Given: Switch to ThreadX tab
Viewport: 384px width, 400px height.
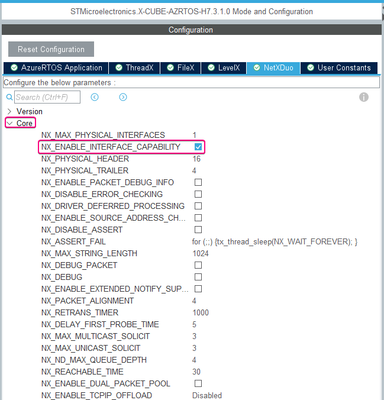Looking at the screenshot, I should [134, 68].
